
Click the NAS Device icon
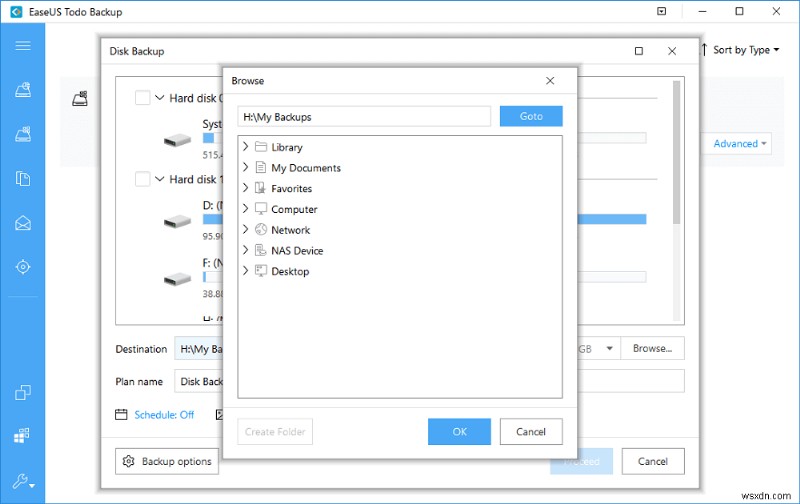click(x=260, y=250)
